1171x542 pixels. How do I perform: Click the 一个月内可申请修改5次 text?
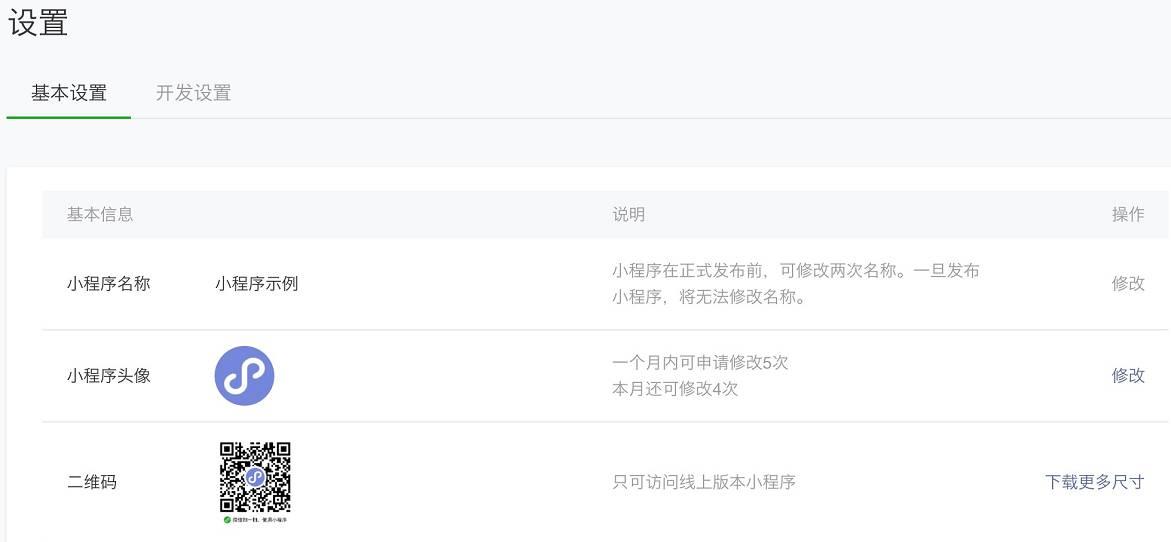click(700, 362)
